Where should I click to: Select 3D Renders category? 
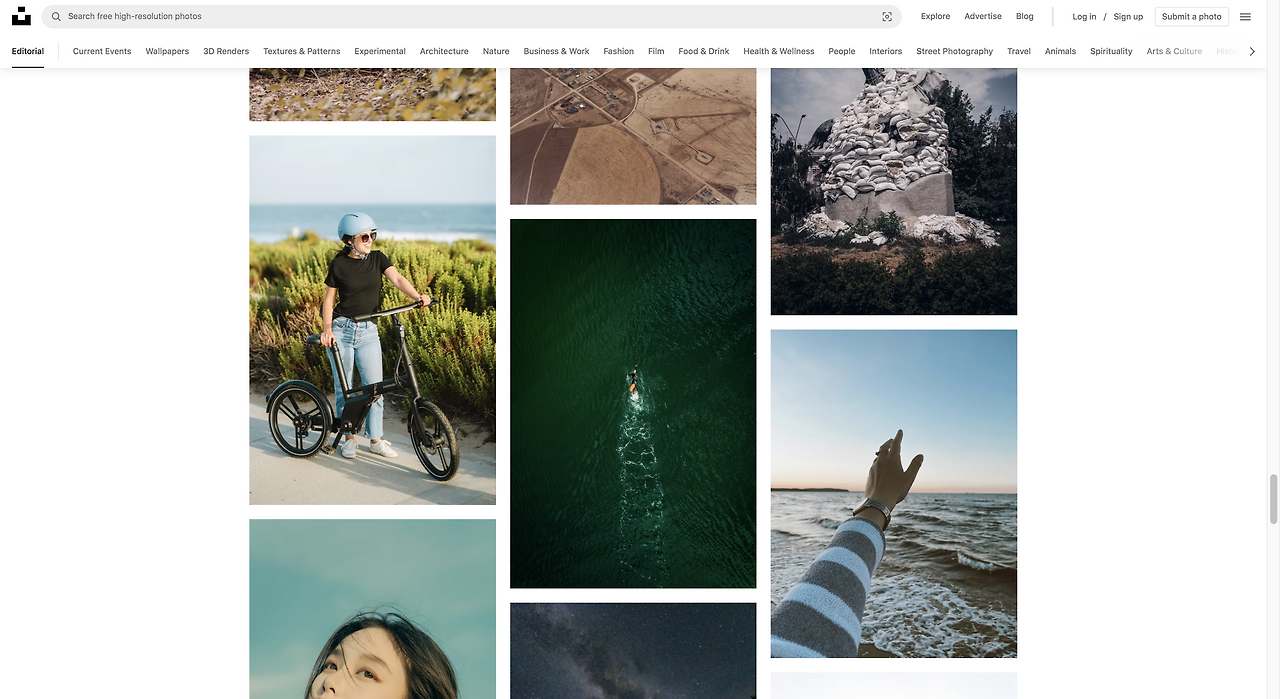click(226, 51)
